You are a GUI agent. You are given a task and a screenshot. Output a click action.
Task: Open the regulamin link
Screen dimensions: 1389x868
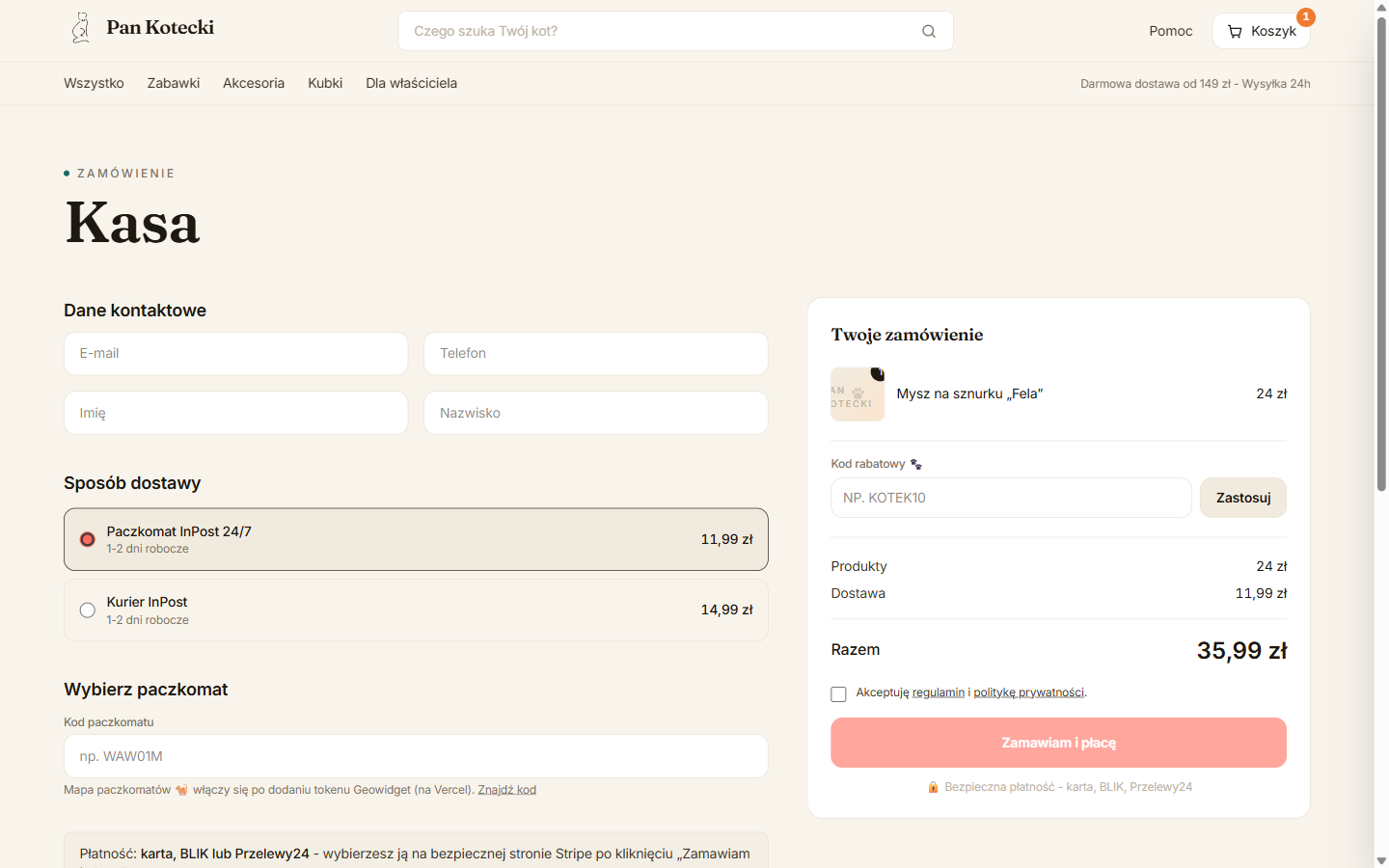pyautogui.click(x=939, y=692)
